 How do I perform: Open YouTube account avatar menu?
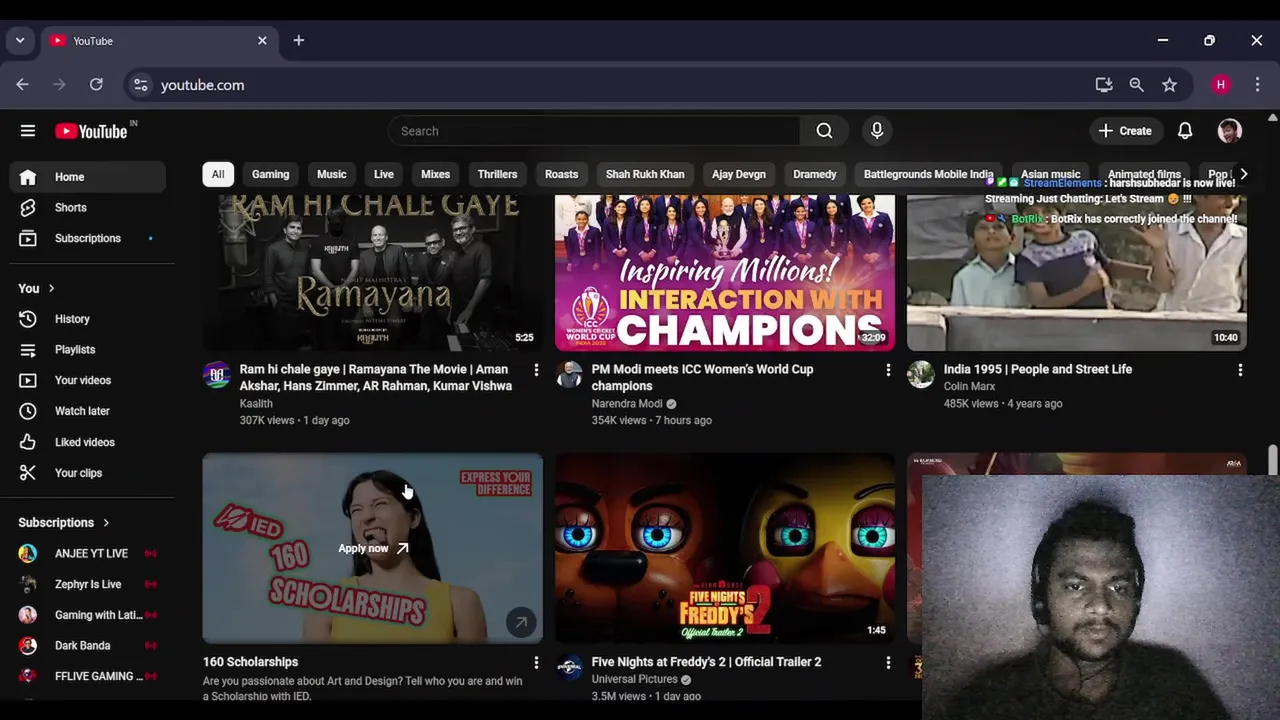pos(1230,131)
